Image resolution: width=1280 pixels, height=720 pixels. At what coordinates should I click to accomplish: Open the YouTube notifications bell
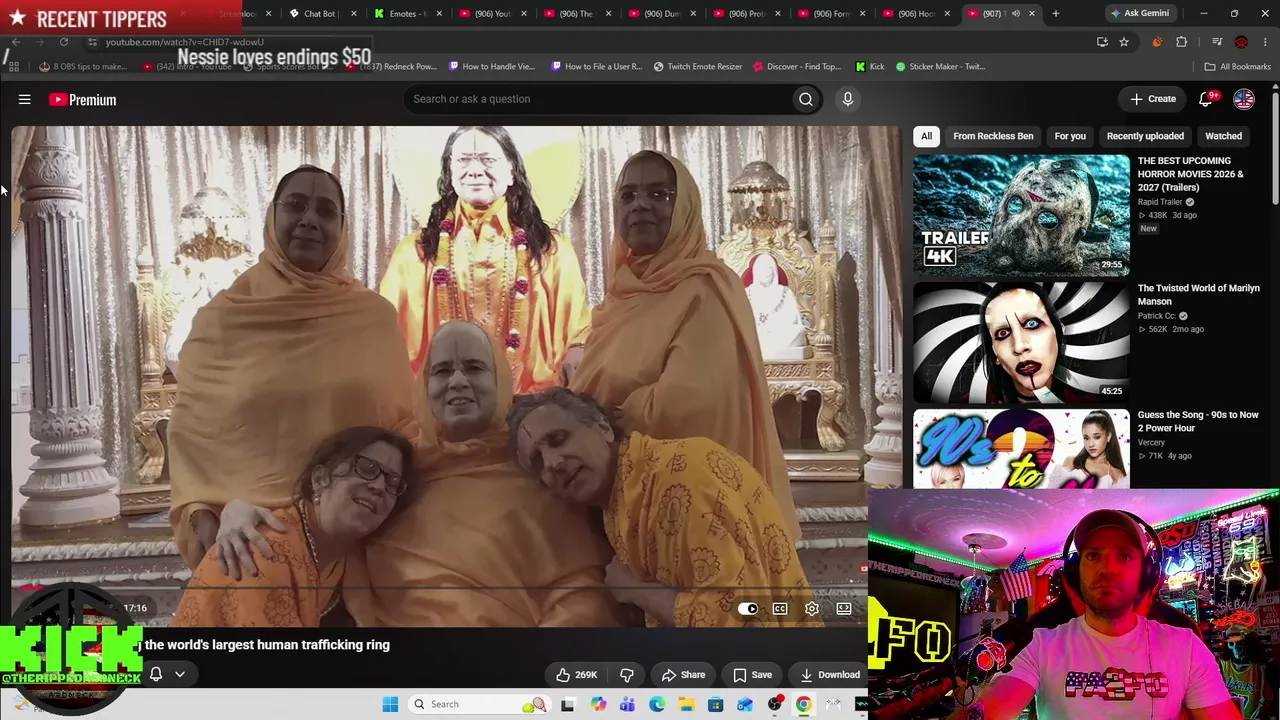click(1206, 99)
